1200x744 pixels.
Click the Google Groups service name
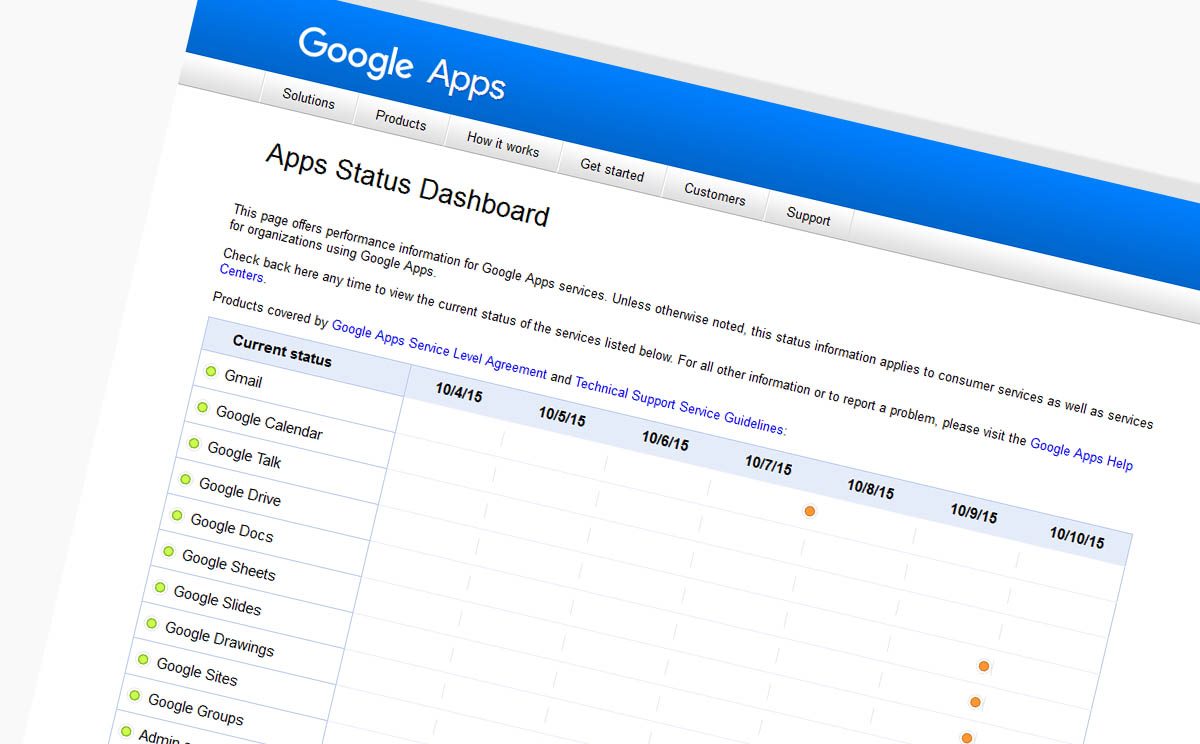pos(196,708)
